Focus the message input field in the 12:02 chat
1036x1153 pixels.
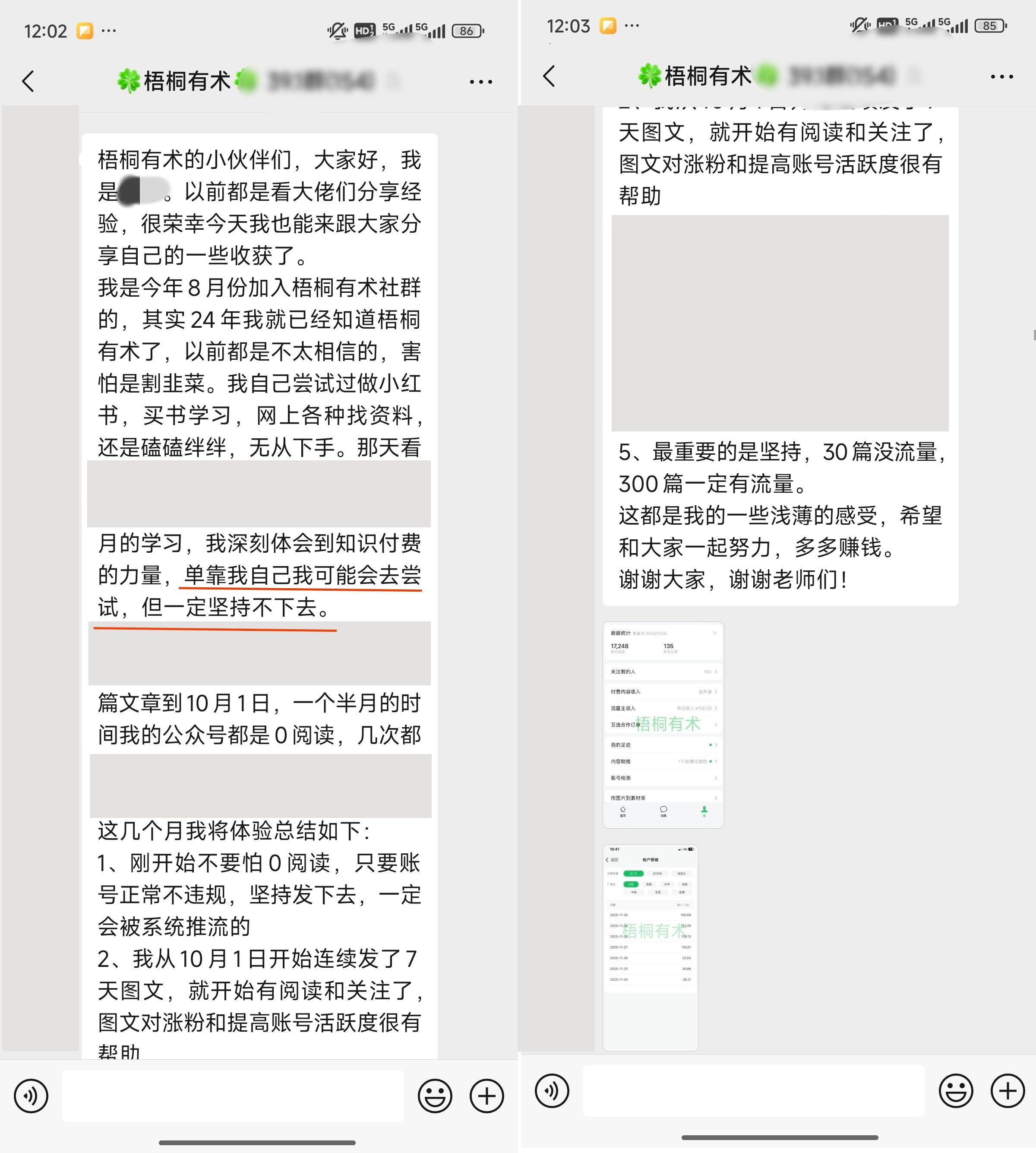click(x=234, y=1096)
